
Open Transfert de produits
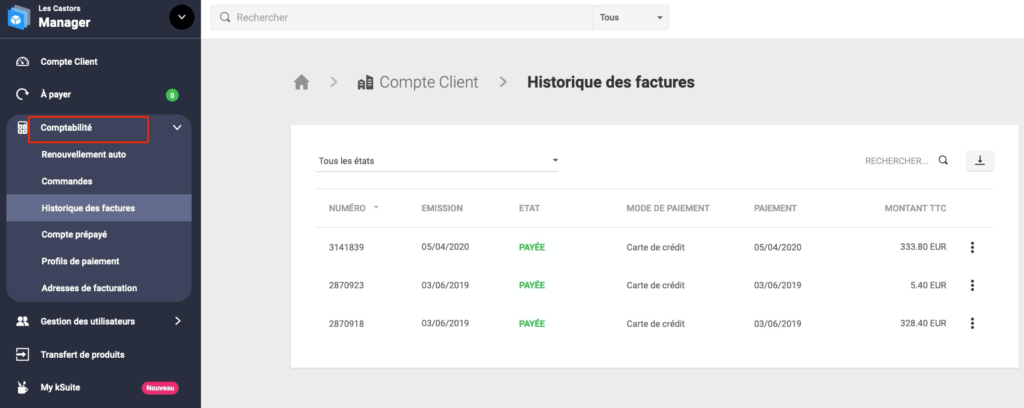click(82, 354)
